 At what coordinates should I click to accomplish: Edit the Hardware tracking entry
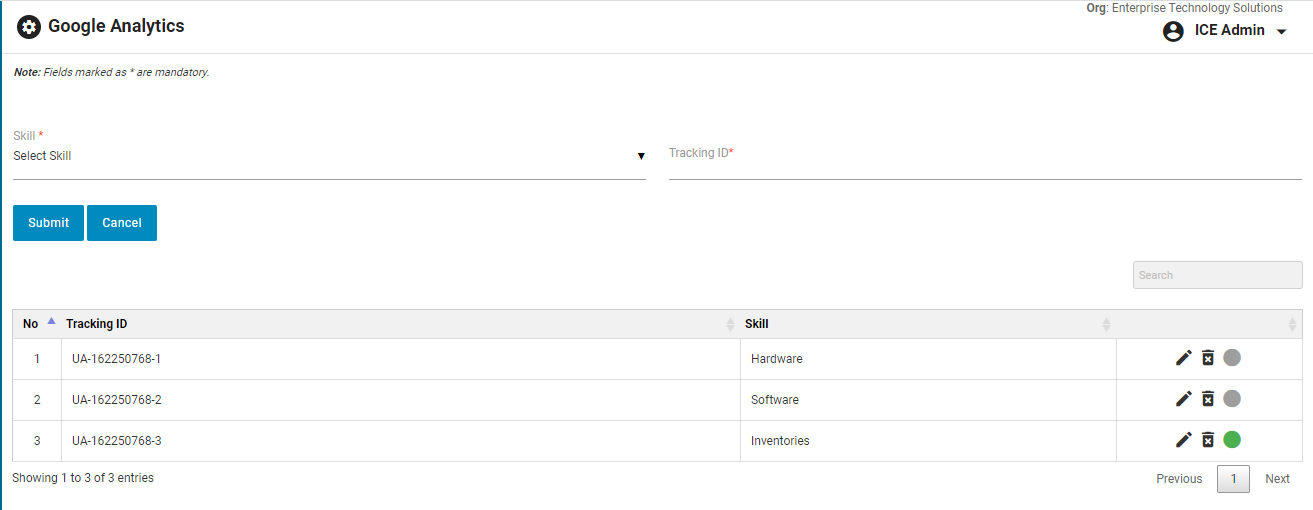(x=1184, y=358)
